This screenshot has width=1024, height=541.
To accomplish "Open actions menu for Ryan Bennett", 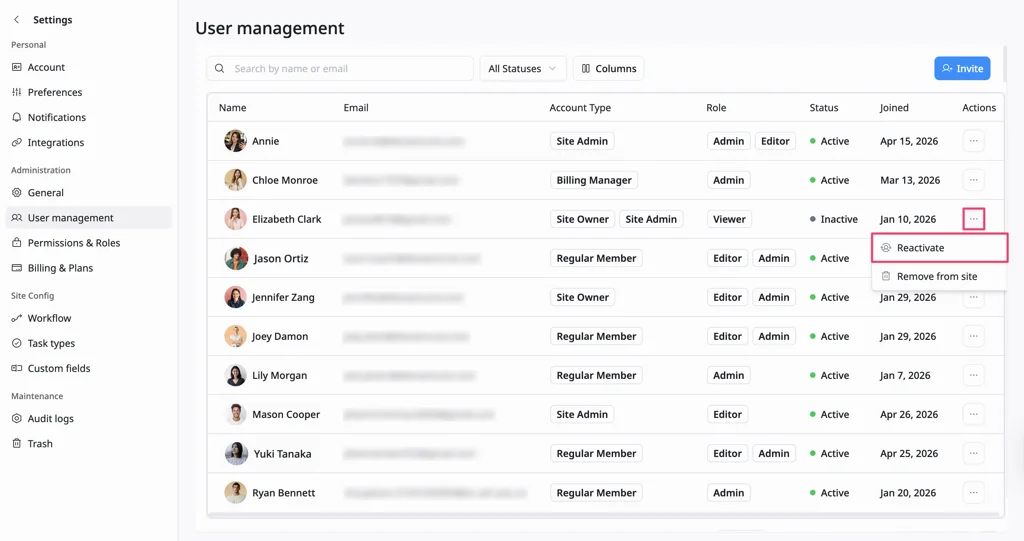I will pos(973,493).
